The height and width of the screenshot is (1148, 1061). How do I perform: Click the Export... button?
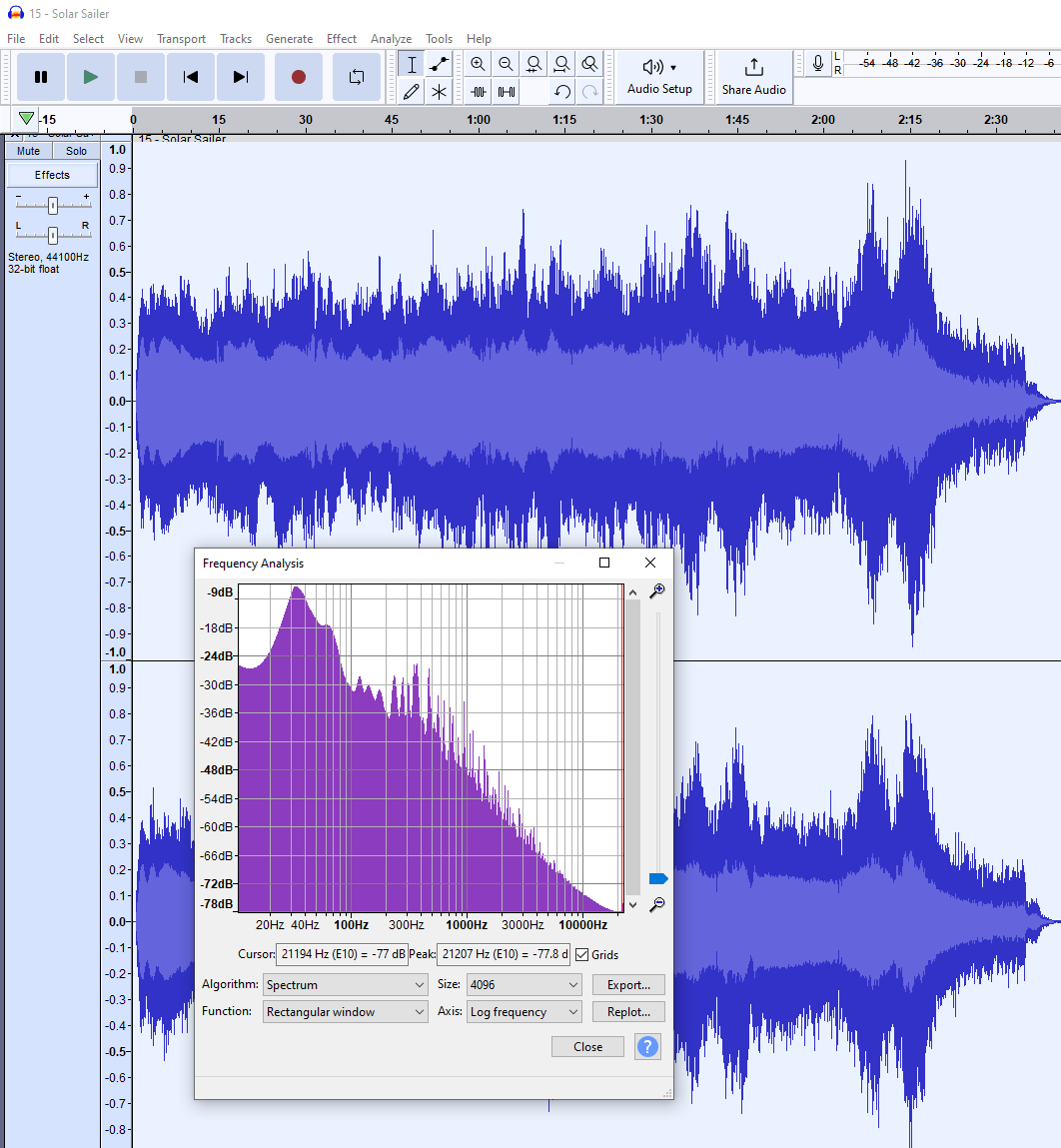click(x=628, y=985)
